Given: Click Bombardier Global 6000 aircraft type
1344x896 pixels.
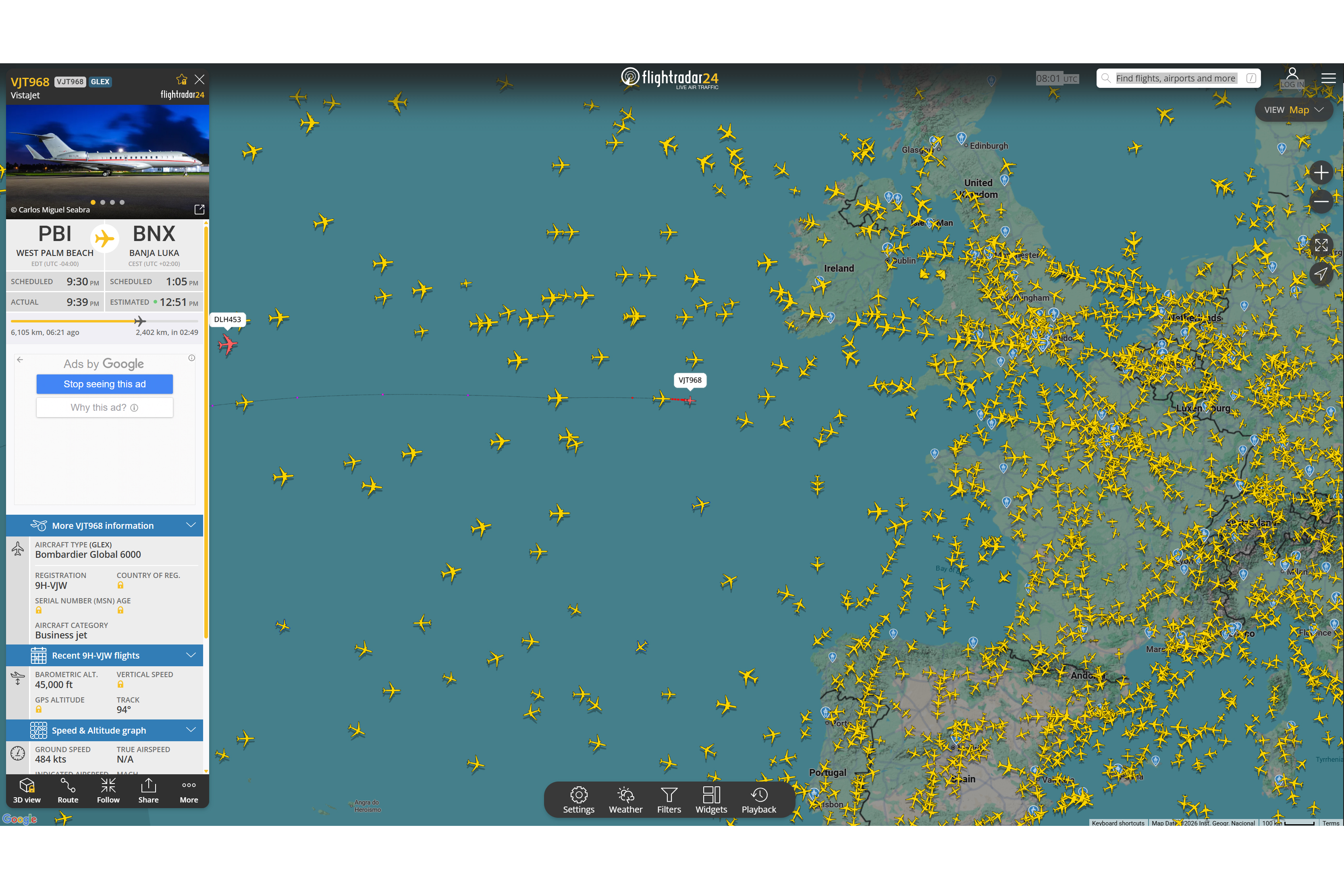Looking at the screenshot, I should click(x=88, y=555).
